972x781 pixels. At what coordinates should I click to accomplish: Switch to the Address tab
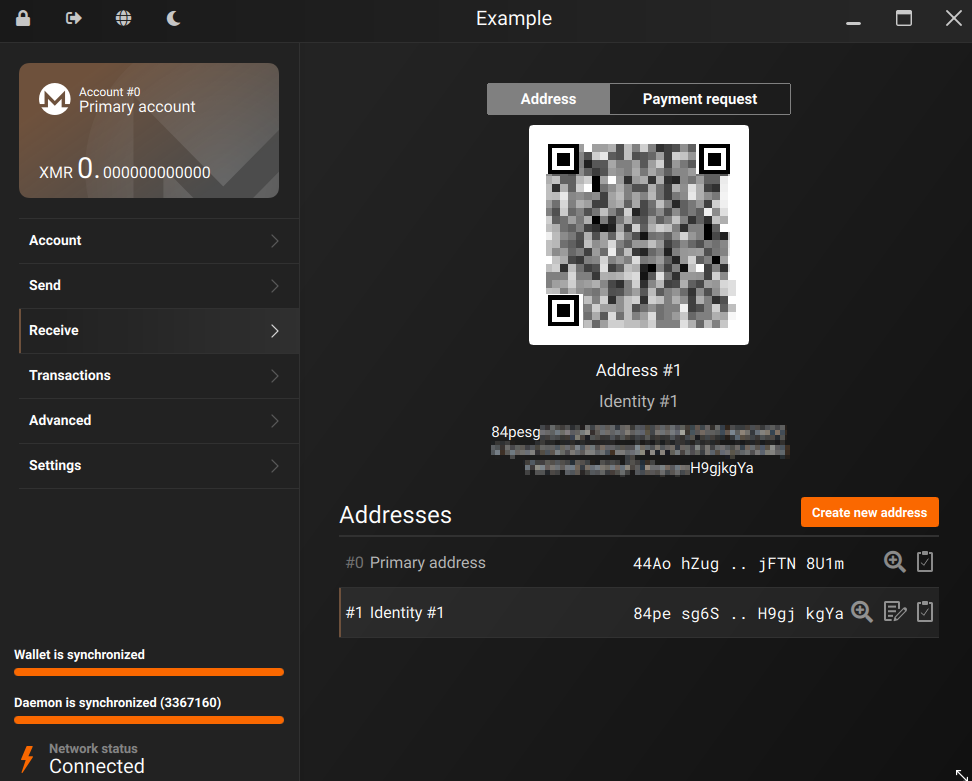point(548,99)
